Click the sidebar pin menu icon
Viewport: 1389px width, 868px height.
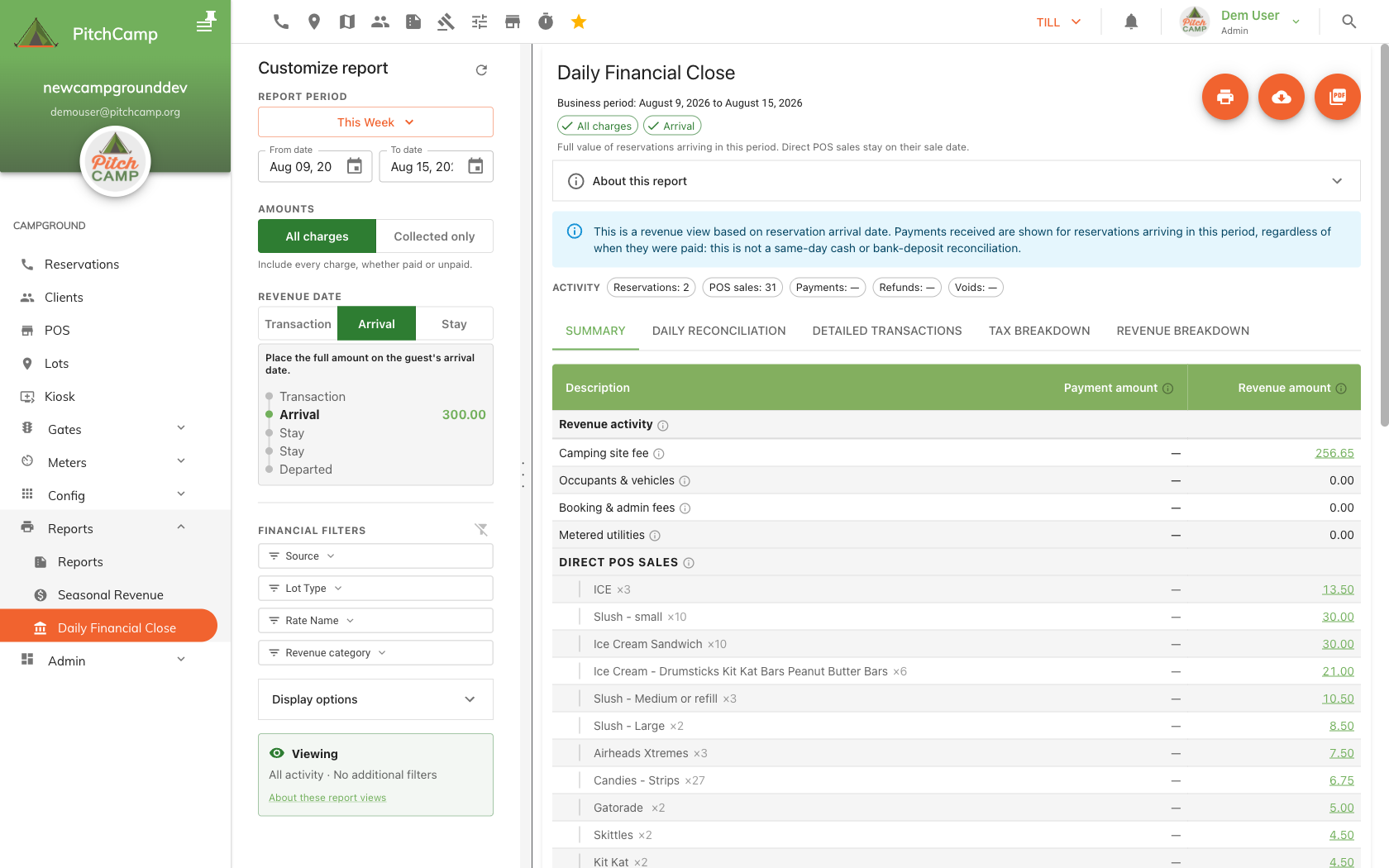206,21
